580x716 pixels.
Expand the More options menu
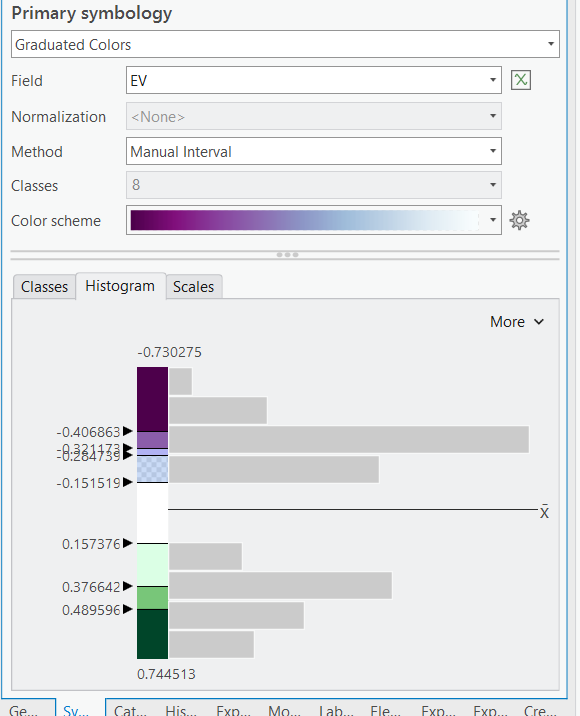(517, 322)
